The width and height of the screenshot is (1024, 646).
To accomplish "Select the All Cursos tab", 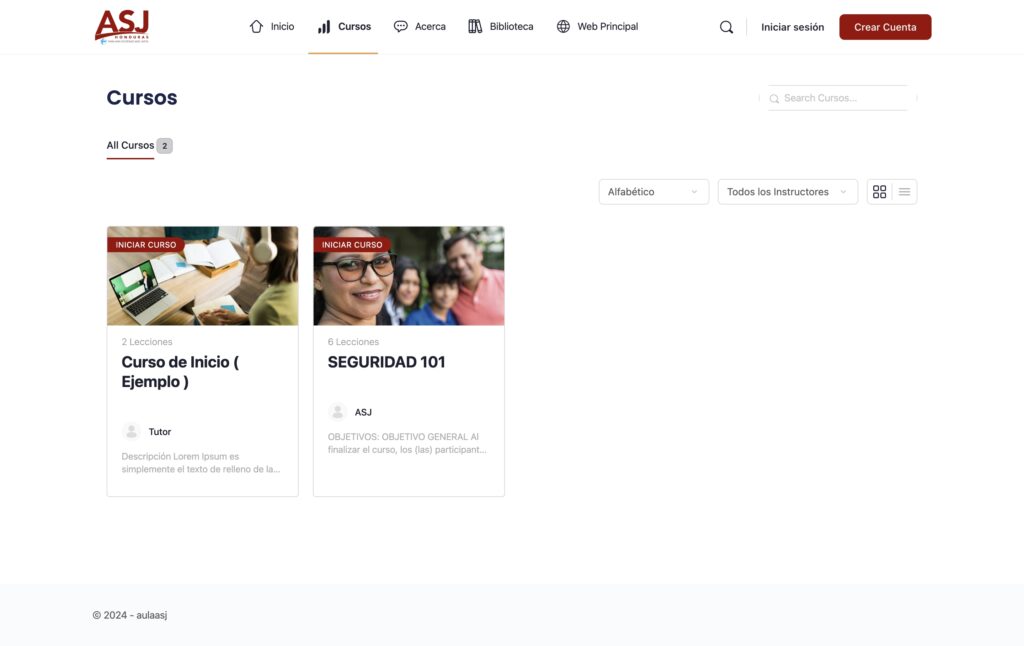I will coord(130,146).
